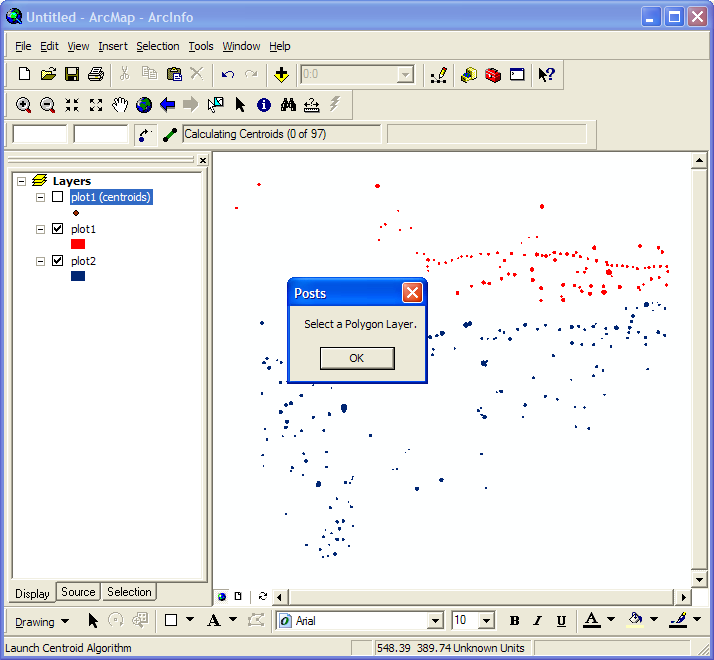This screenshot has height=660, width=714.
Task: Open the Arial font dropdown
Action: coord(435,621)
